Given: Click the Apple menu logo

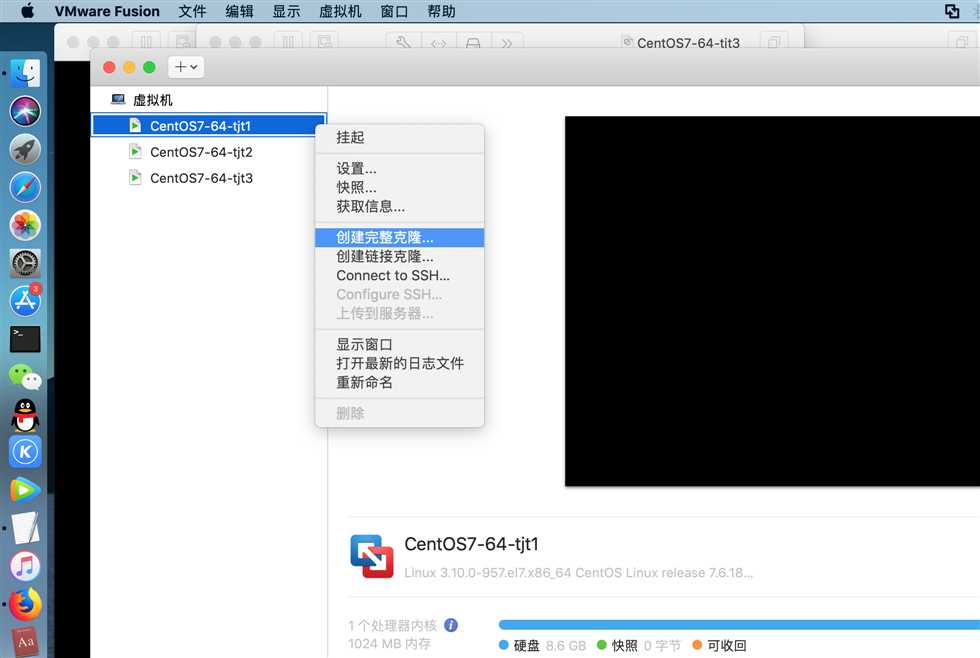Looking at the screenshot, I should click(x=28, y=11).
